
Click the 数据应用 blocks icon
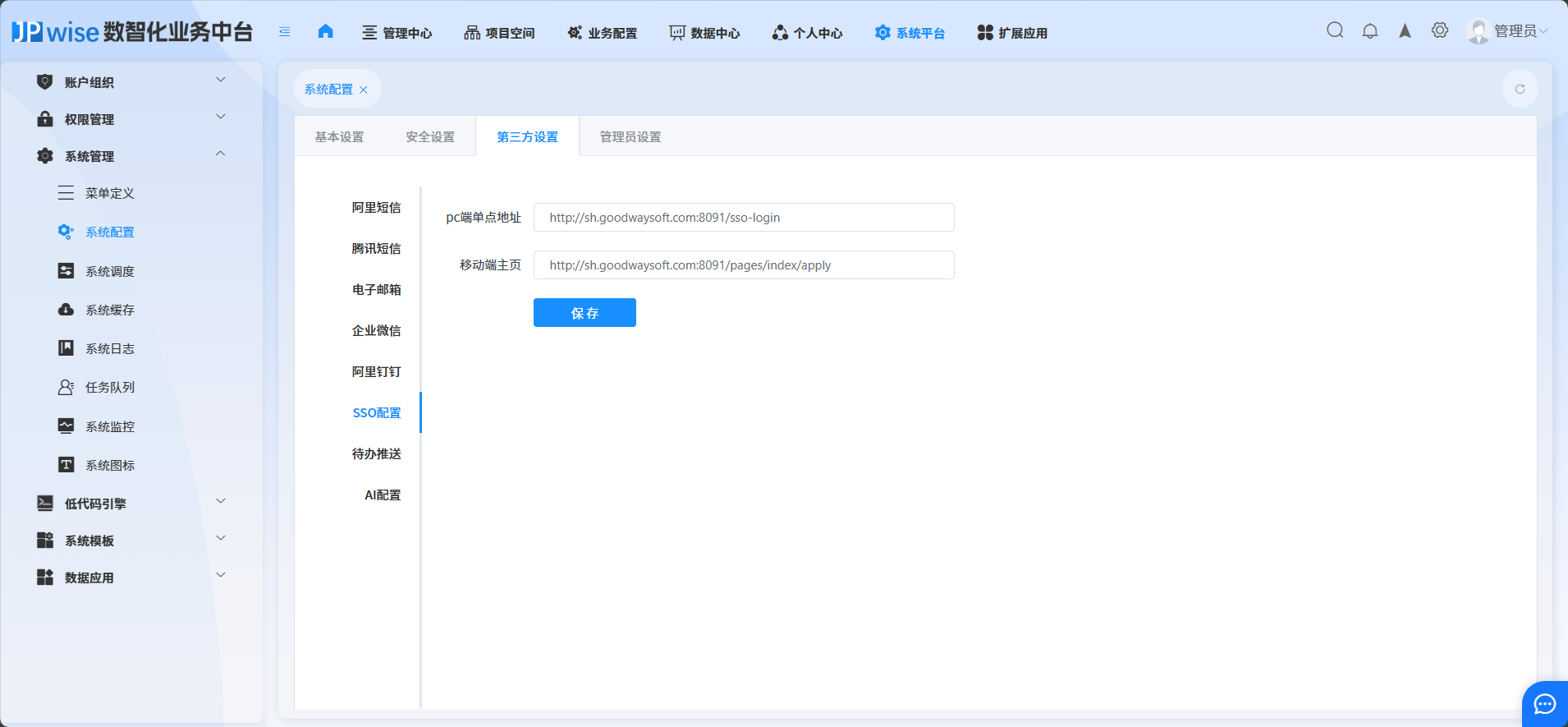[45, 577]
